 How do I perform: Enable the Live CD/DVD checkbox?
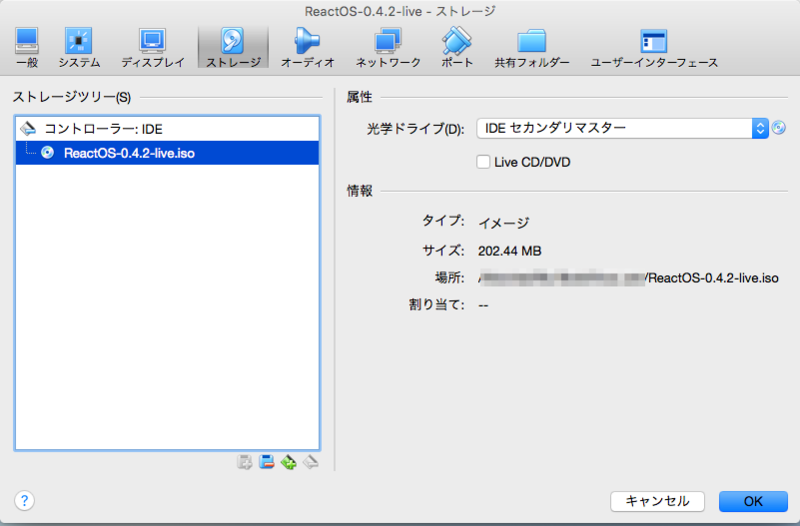tap(483, 162)
